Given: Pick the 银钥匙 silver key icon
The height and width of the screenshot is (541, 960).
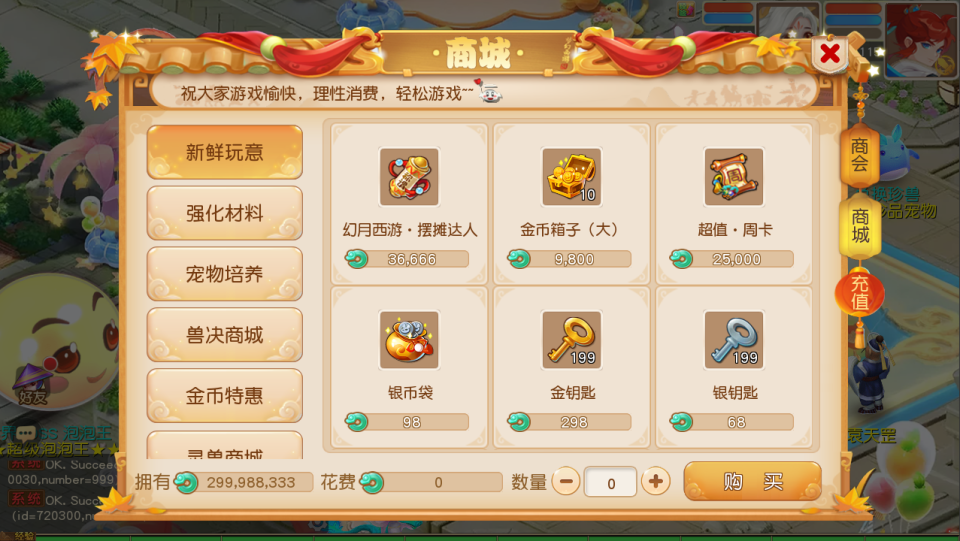Looking at the screenshot, I should (x=733, y=340).
